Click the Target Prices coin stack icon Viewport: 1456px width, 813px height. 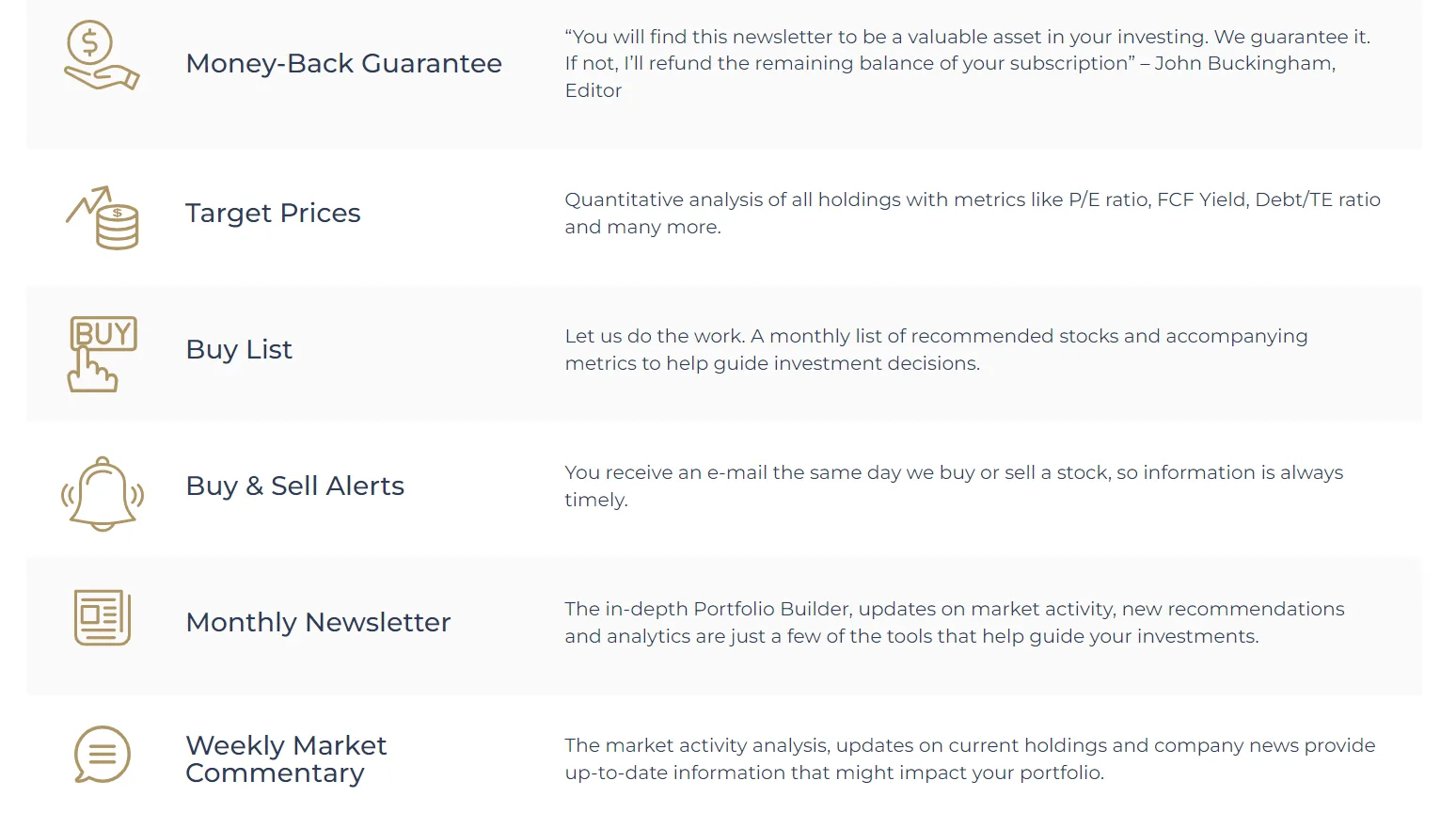point(103,217)
